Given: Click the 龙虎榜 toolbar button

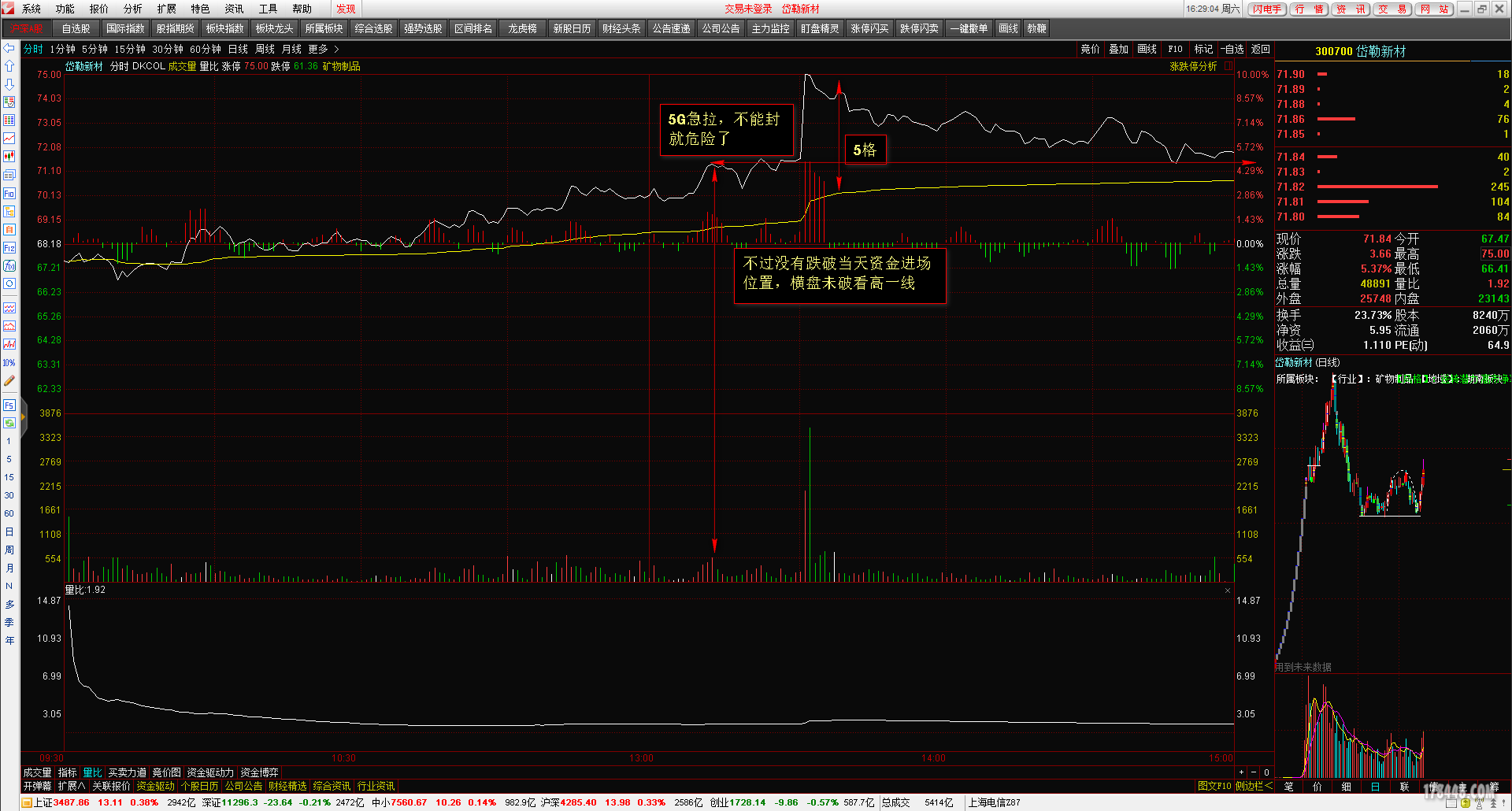Looking at the screenshot, I should (522, 28).
